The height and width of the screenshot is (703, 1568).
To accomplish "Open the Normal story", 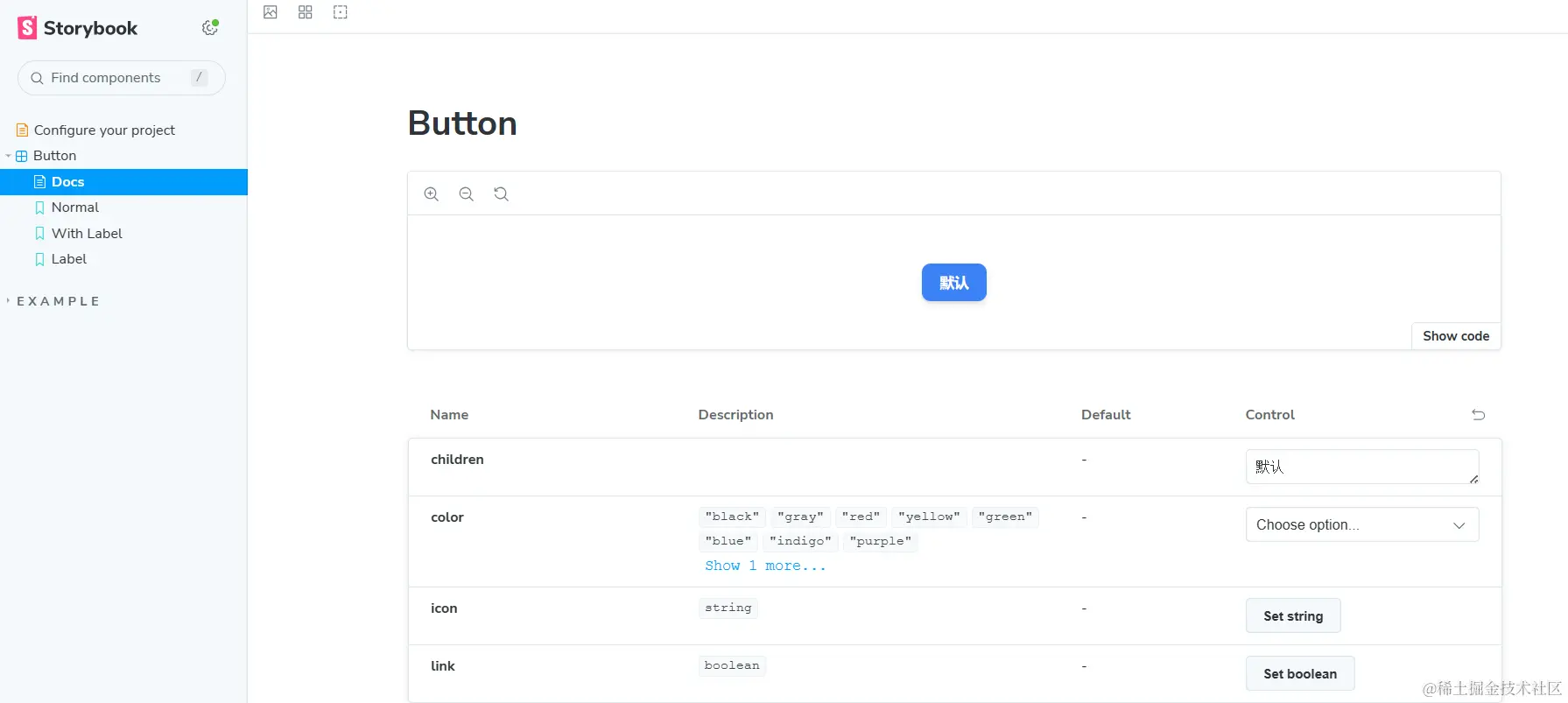I will (75, 207).
